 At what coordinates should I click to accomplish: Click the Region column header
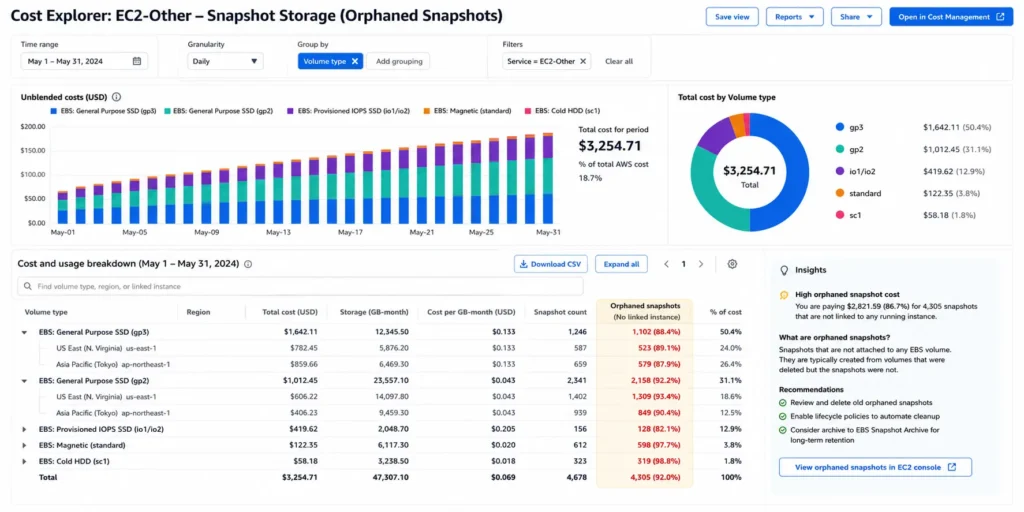pyautogui.click(x=198, y=312)
